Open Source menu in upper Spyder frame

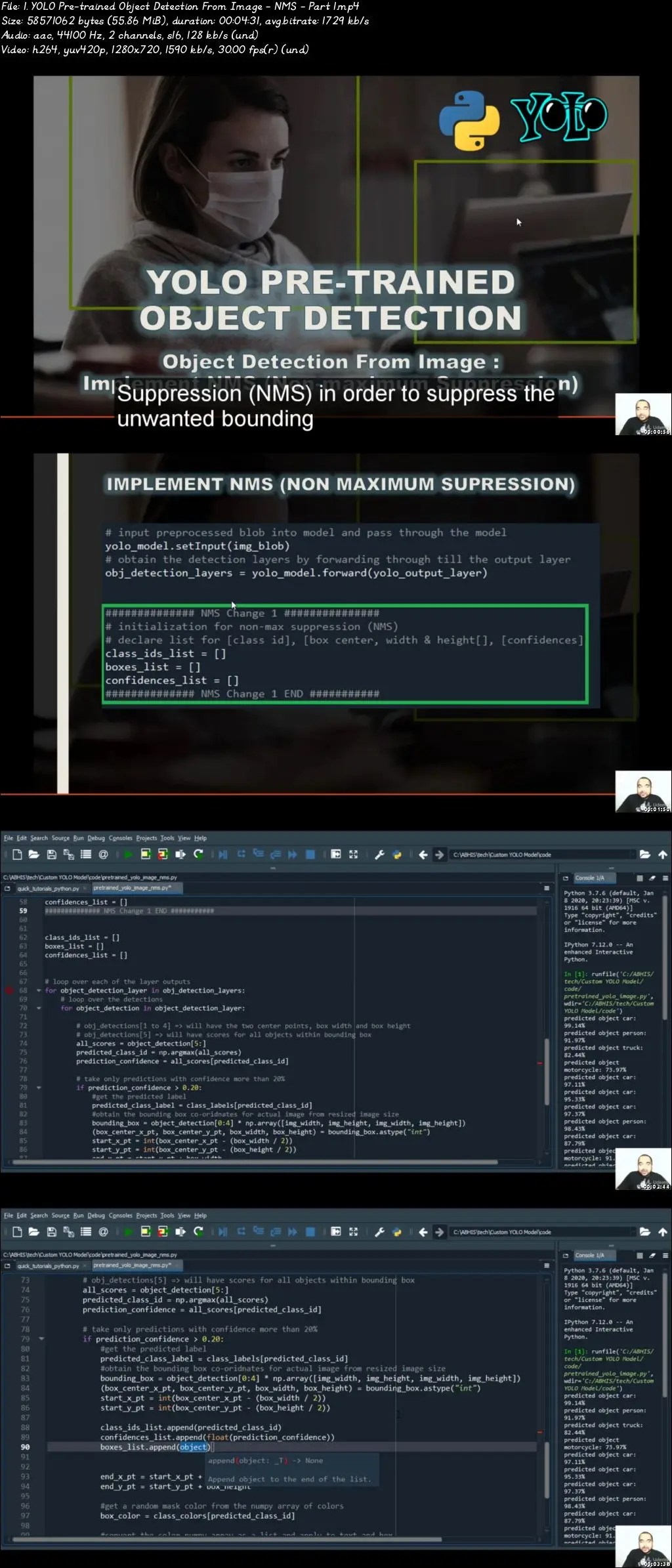[60, 838]
